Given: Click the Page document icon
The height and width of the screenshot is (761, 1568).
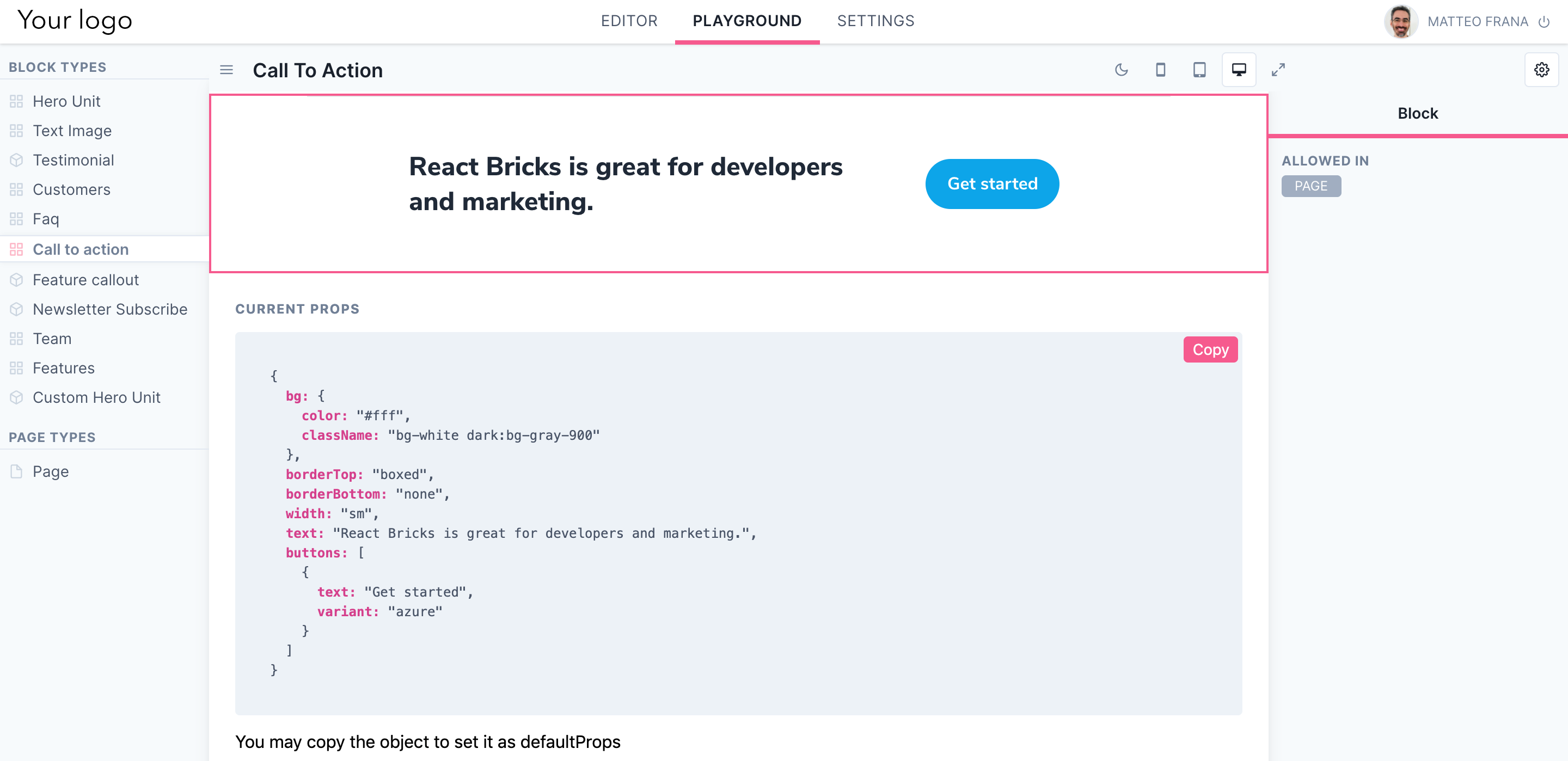Looking at the screenshot, I should point(16,472).
